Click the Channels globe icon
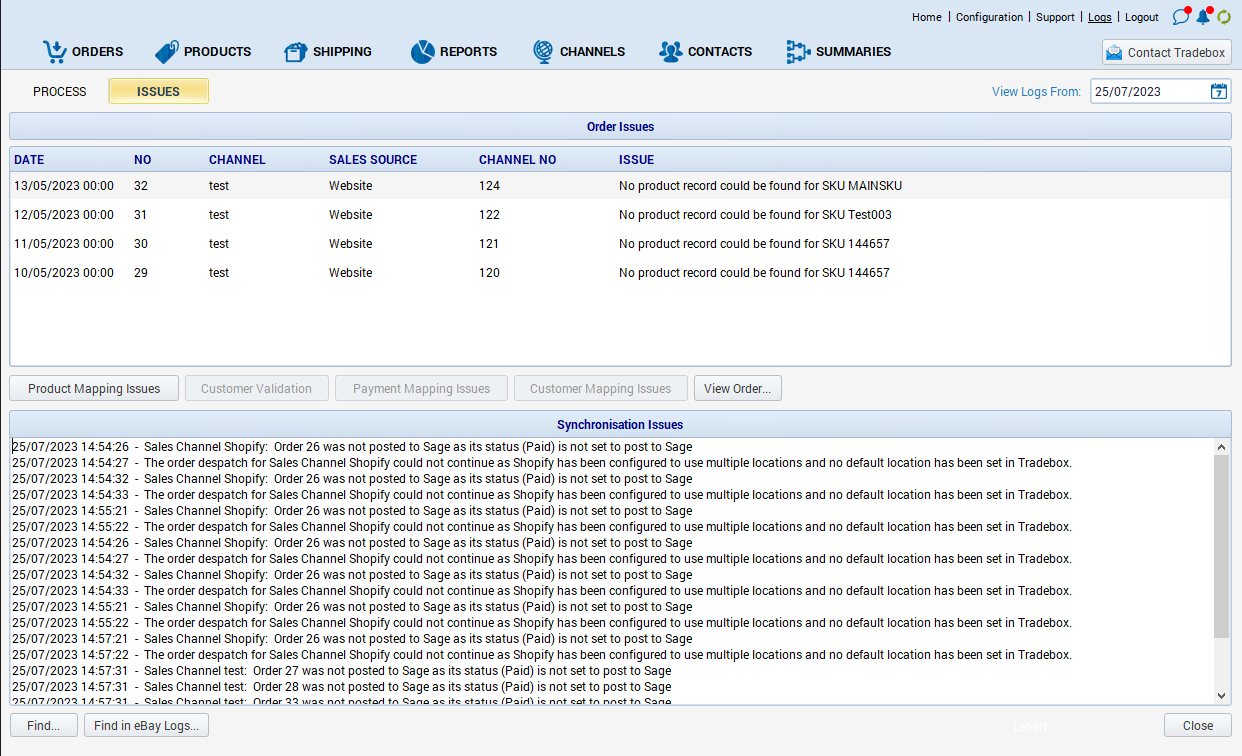 click(x=542, y=52)
